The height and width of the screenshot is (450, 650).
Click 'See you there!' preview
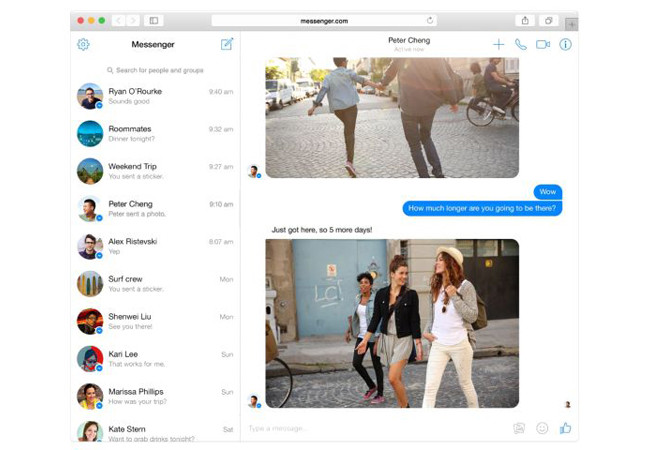(x=131, y=327)
